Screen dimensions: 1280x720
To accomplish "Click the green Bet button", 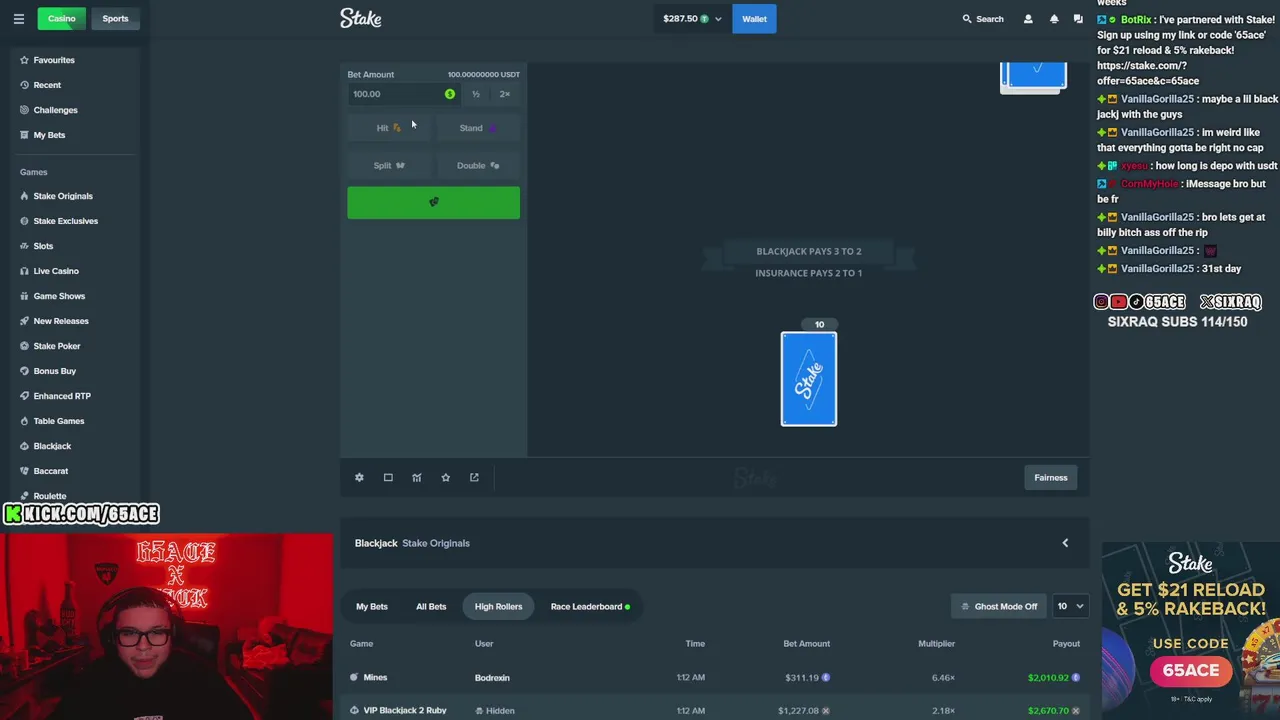I will pyautogui.click(x=433, y=202).
